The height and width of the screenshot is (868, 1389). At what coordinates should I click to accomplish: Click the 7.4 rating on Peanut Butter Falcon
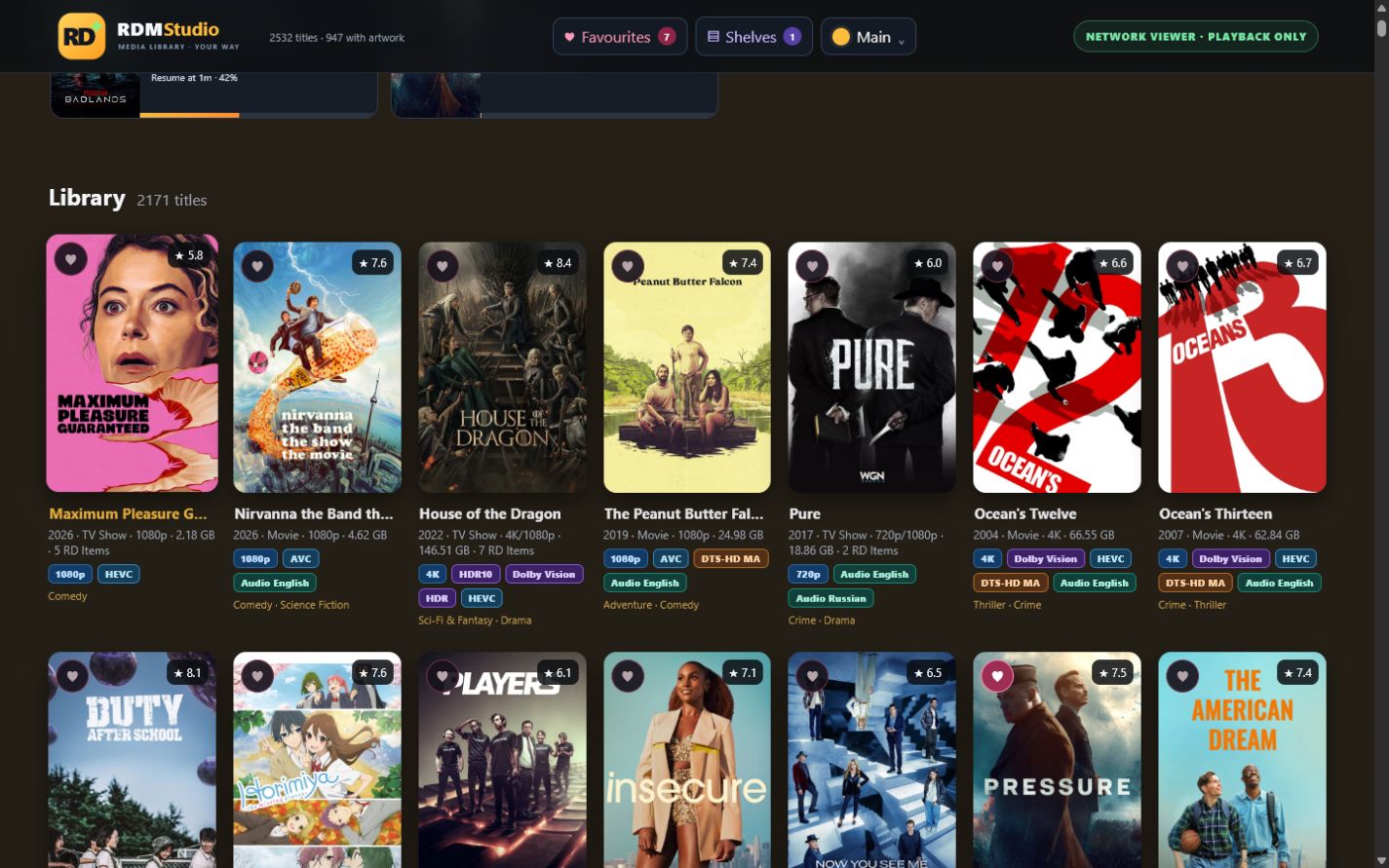coord(743,263)
